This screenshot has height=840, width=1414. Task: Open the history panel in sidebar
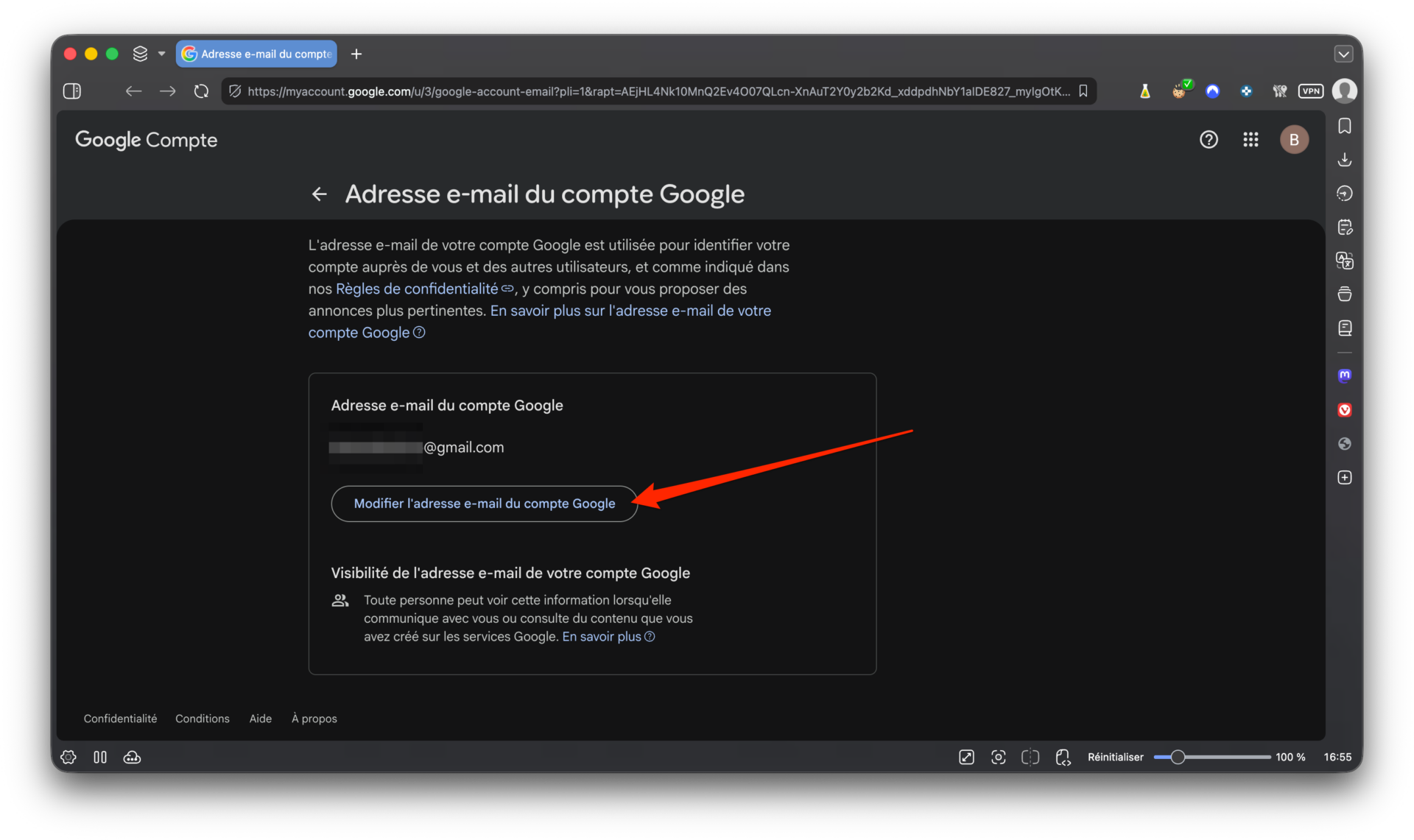(1344, 194)
